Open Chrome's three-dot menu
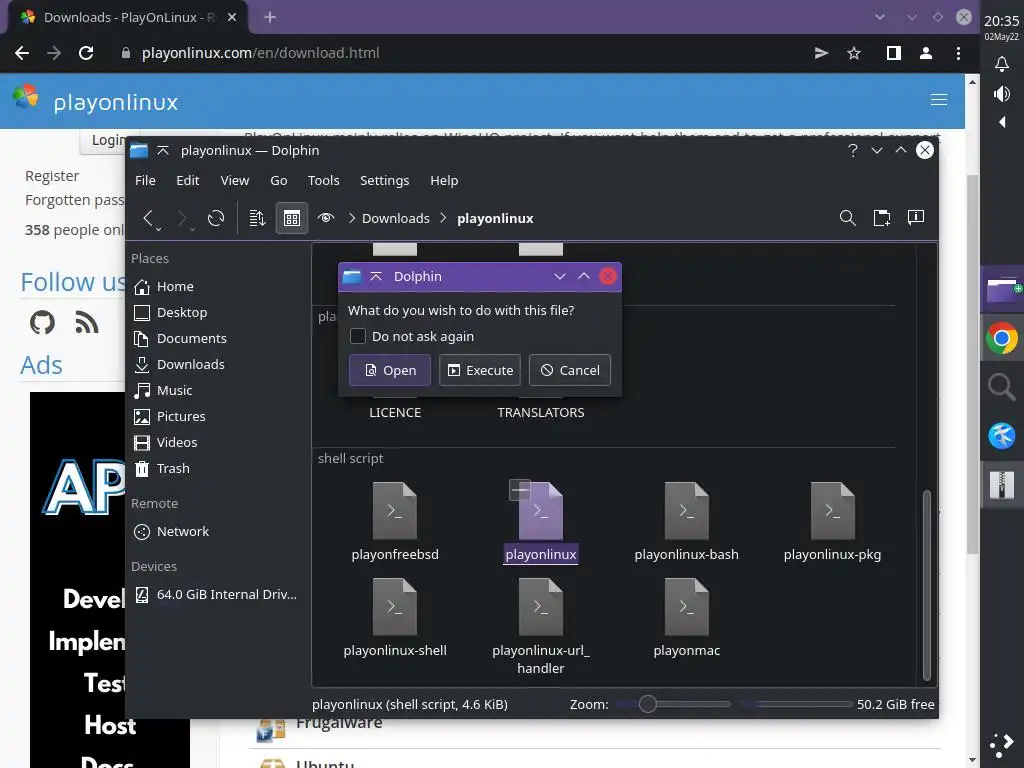1024x768 pixels. 958,53
